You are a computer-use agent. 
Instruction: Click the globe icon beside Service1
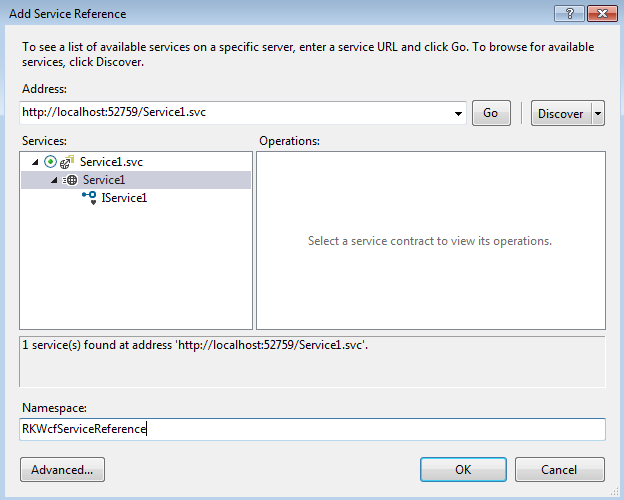72,180
